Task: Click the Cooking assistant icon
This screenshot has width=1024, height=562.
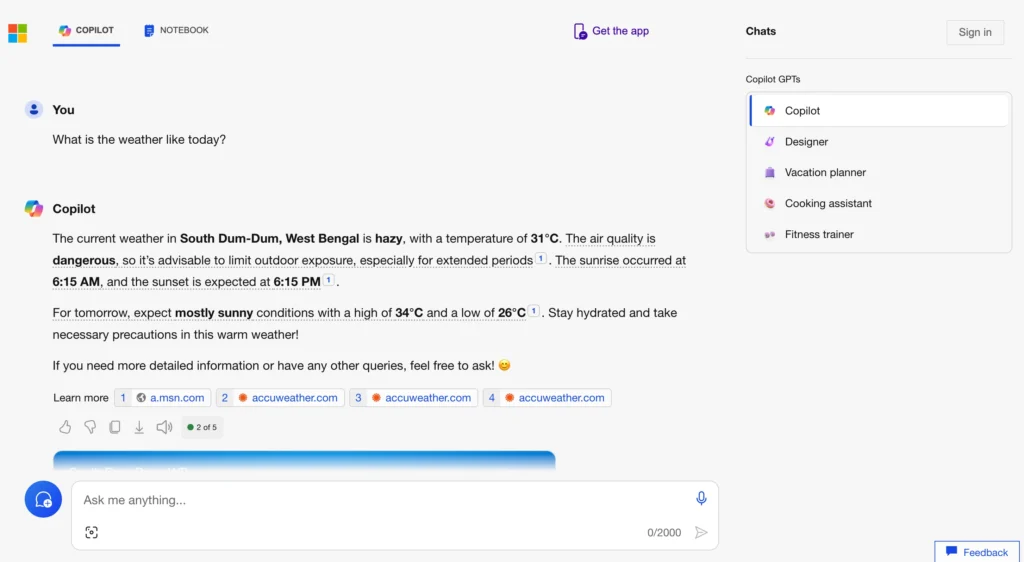Action: tap(770, 203)
